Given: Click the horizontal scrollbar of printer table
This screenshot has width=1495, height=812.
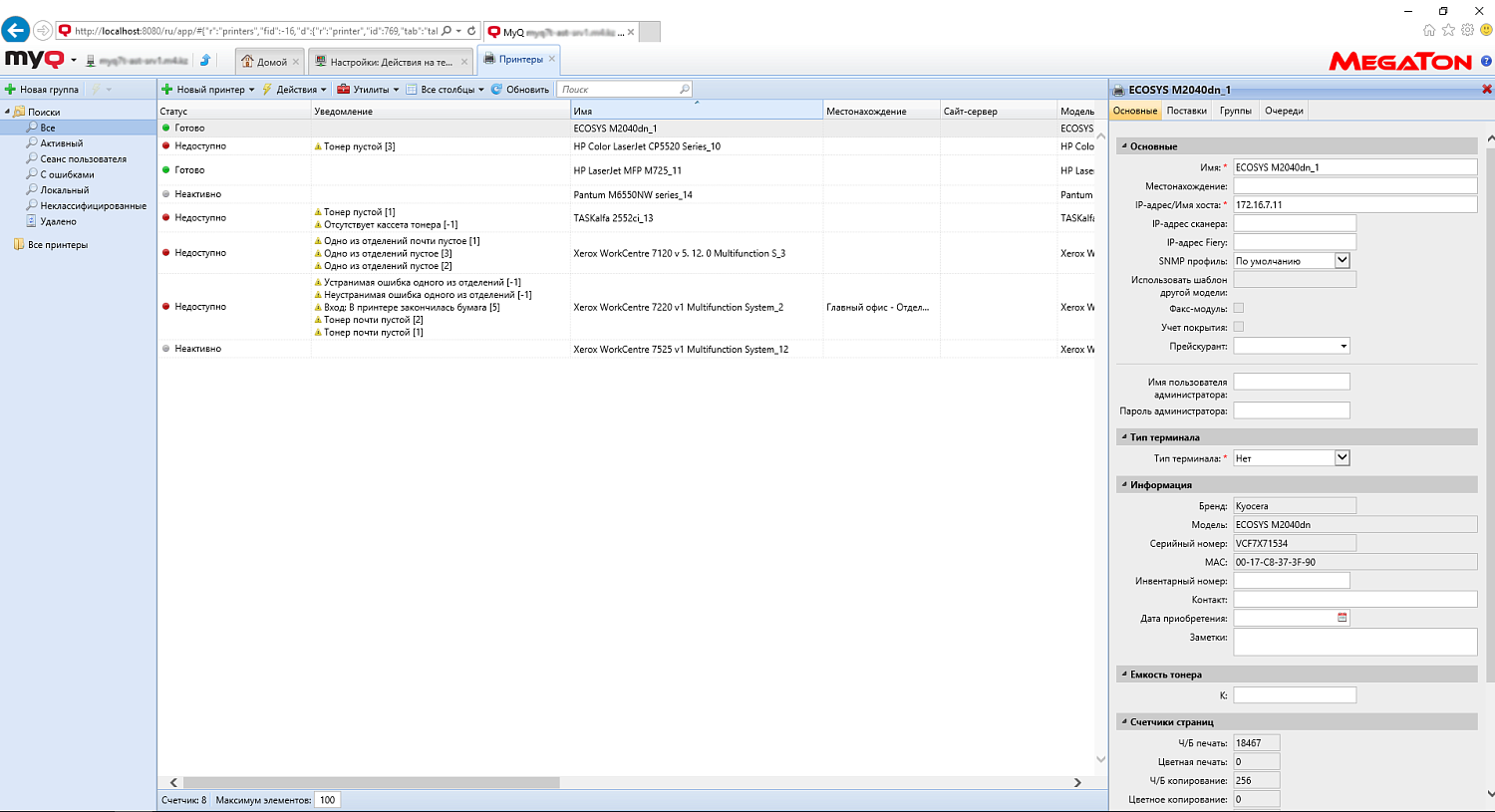Looking at the screenshot, I should click(x=371, y=783).
